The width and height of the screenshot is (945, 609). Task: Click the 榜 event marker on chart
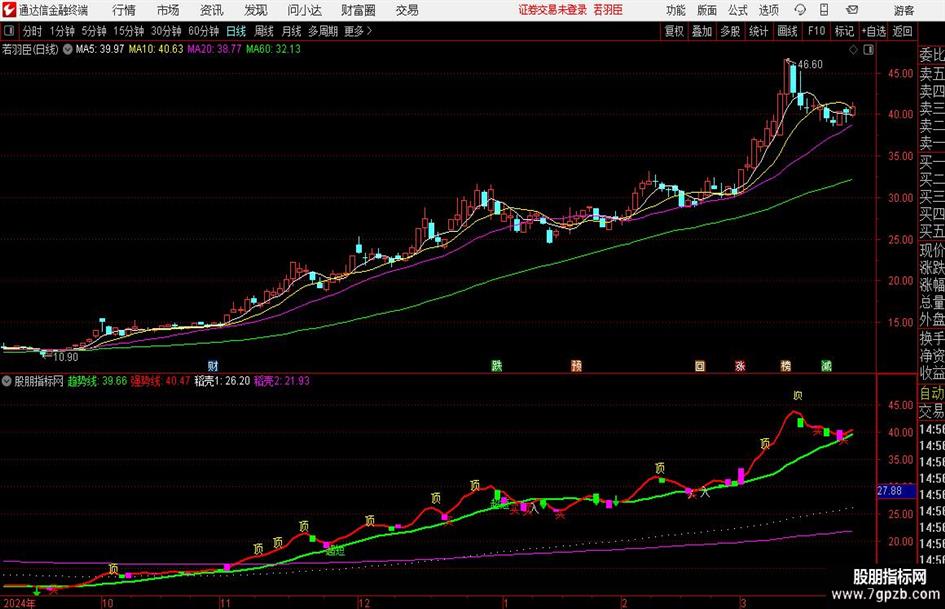[785, 365]
